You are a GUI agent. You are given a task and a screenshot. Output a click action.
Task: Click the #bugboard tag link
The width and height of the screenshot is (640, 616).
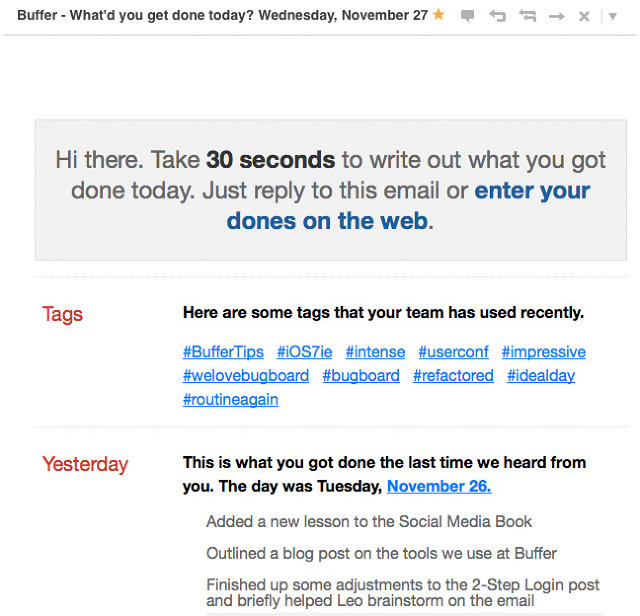point(361,376)
